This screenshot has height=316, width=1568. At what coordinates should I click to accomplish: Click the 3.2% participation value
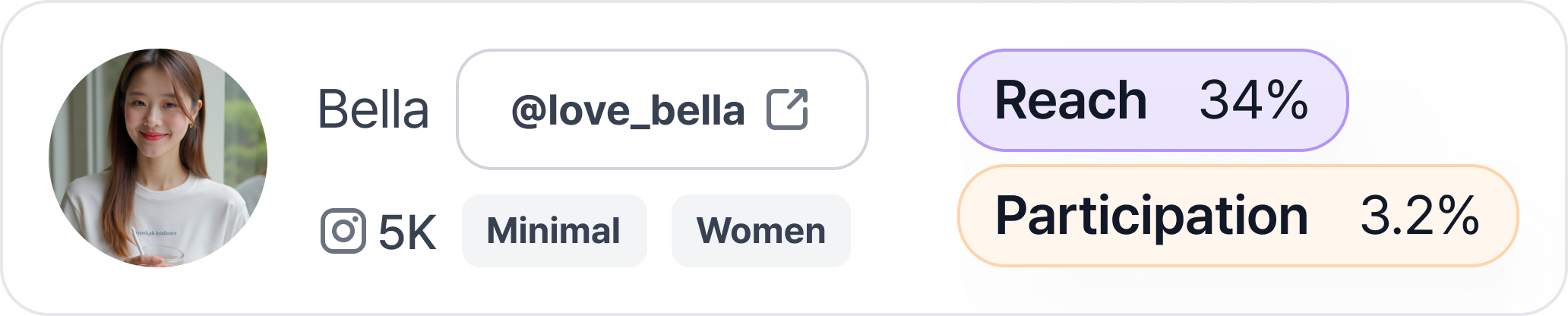[1419, 216]
